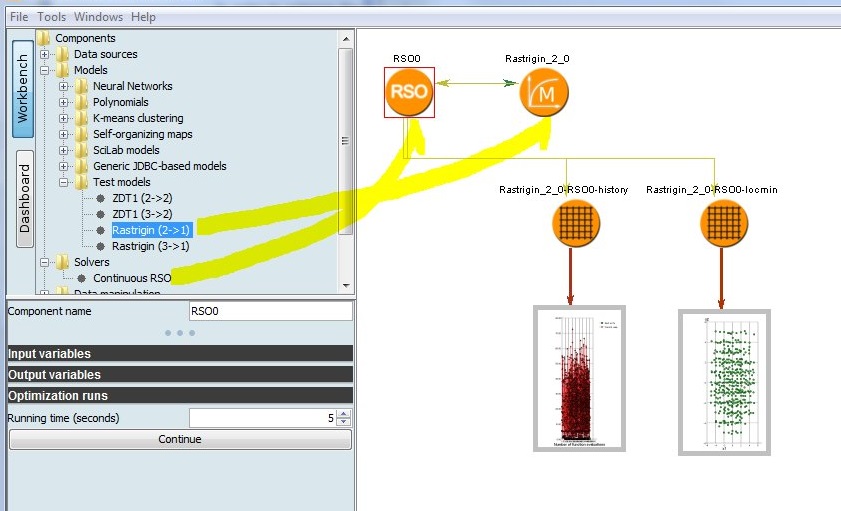
Task: Open the red history scatter plot thumbnail
Action: [579, 377]
